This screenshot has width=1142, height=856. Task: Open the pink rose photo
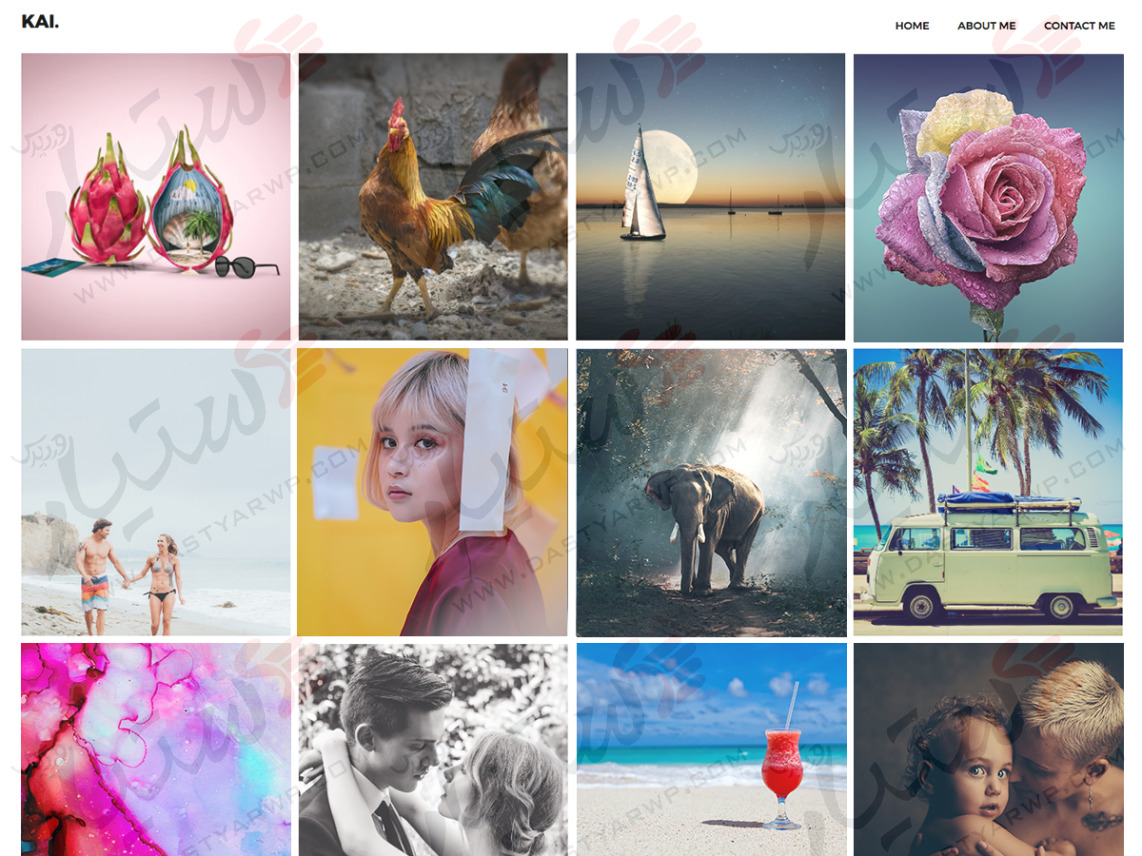tap(988, 197)
